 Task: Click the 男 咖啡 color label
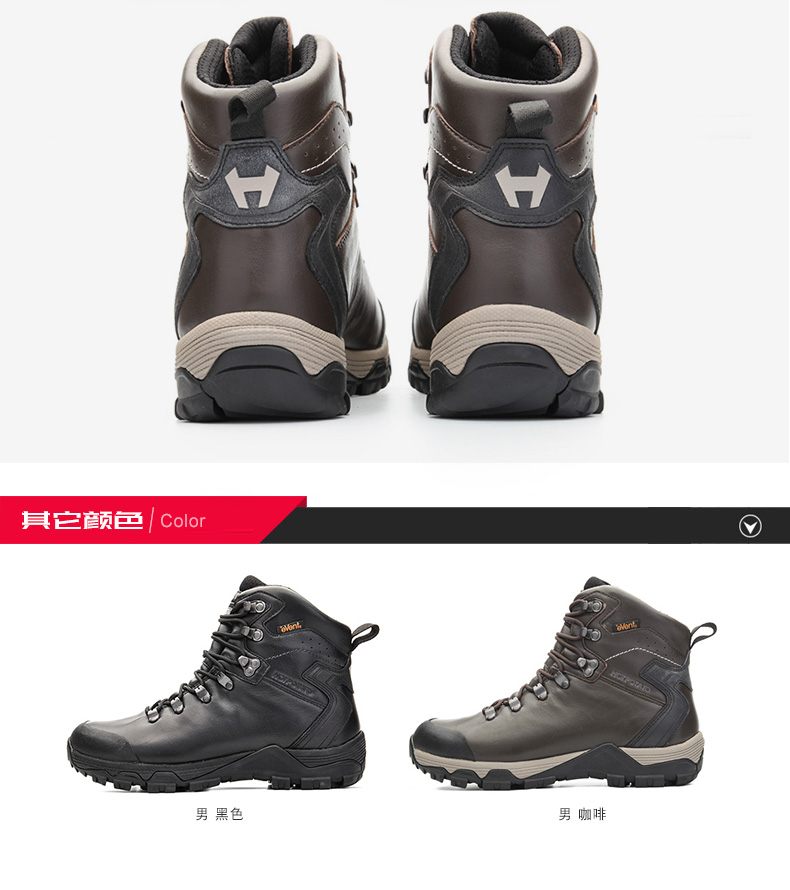click(582, 815)
